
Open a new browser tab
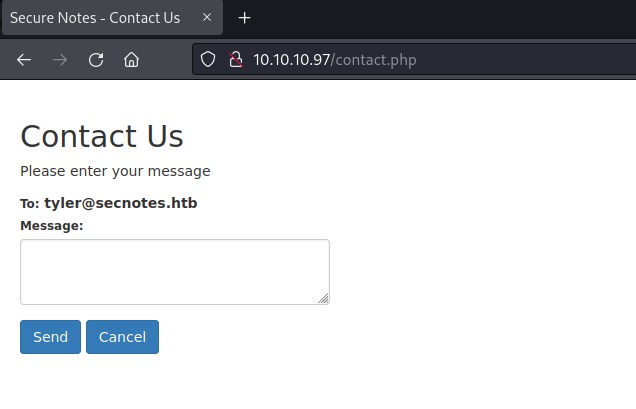tap(245, 18)
